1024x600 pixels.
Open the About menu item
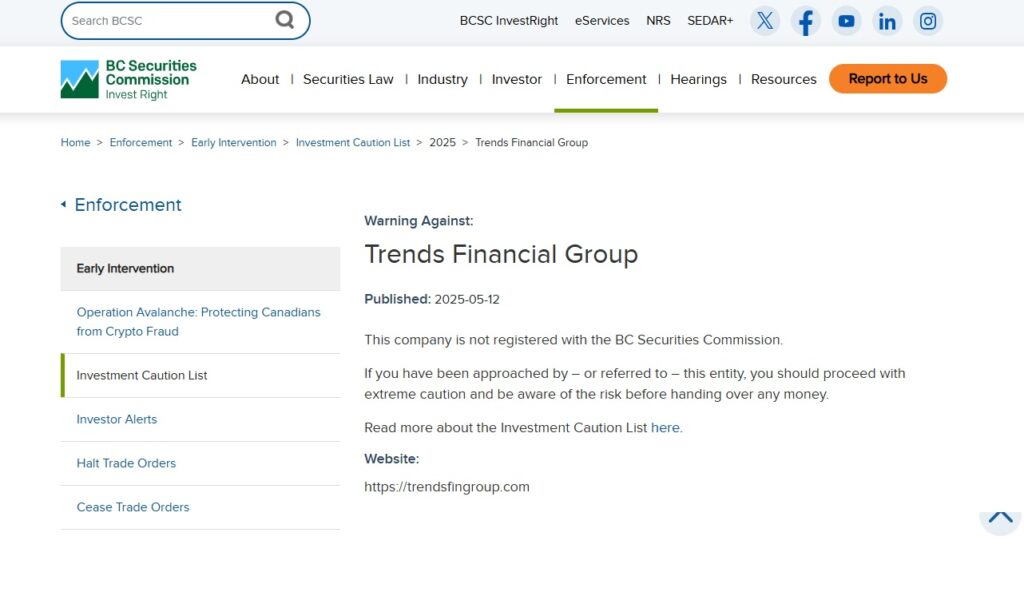[260, 79]
